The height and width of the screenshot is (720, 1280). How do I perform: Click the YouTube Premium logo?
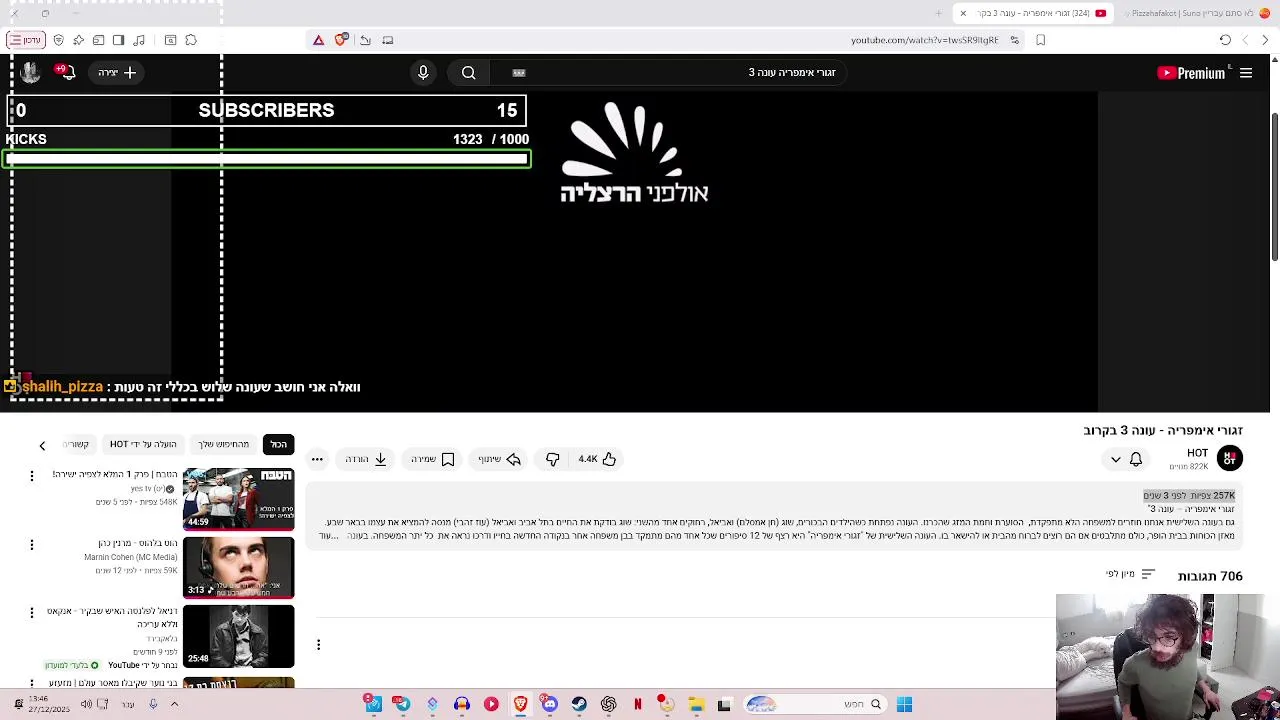click(x=1191, y=73)
